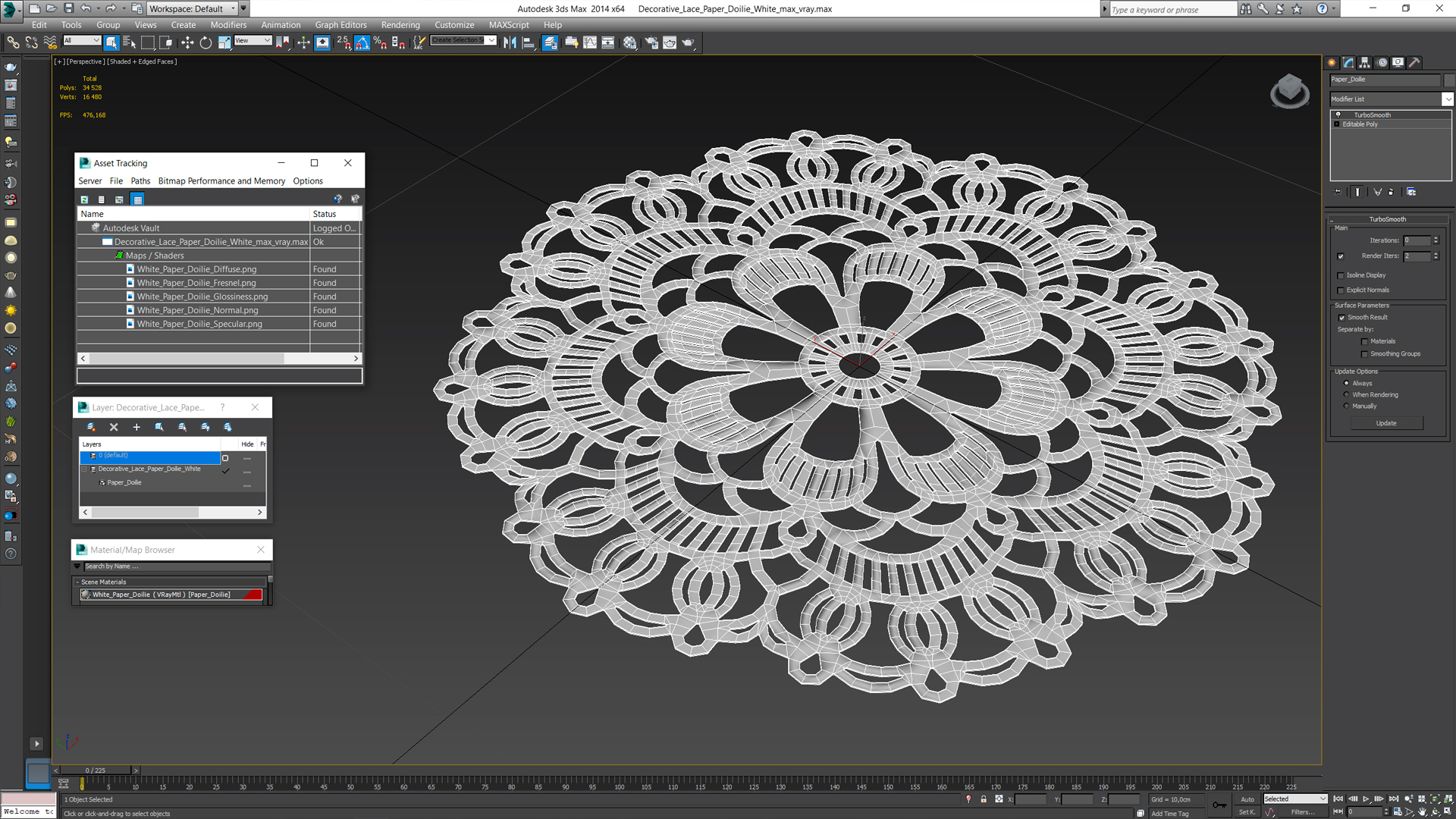This screenshot has height=819, width=1456.
Task: Open the Create Selection Set dropdown
Action: click(x=491, y=41)
